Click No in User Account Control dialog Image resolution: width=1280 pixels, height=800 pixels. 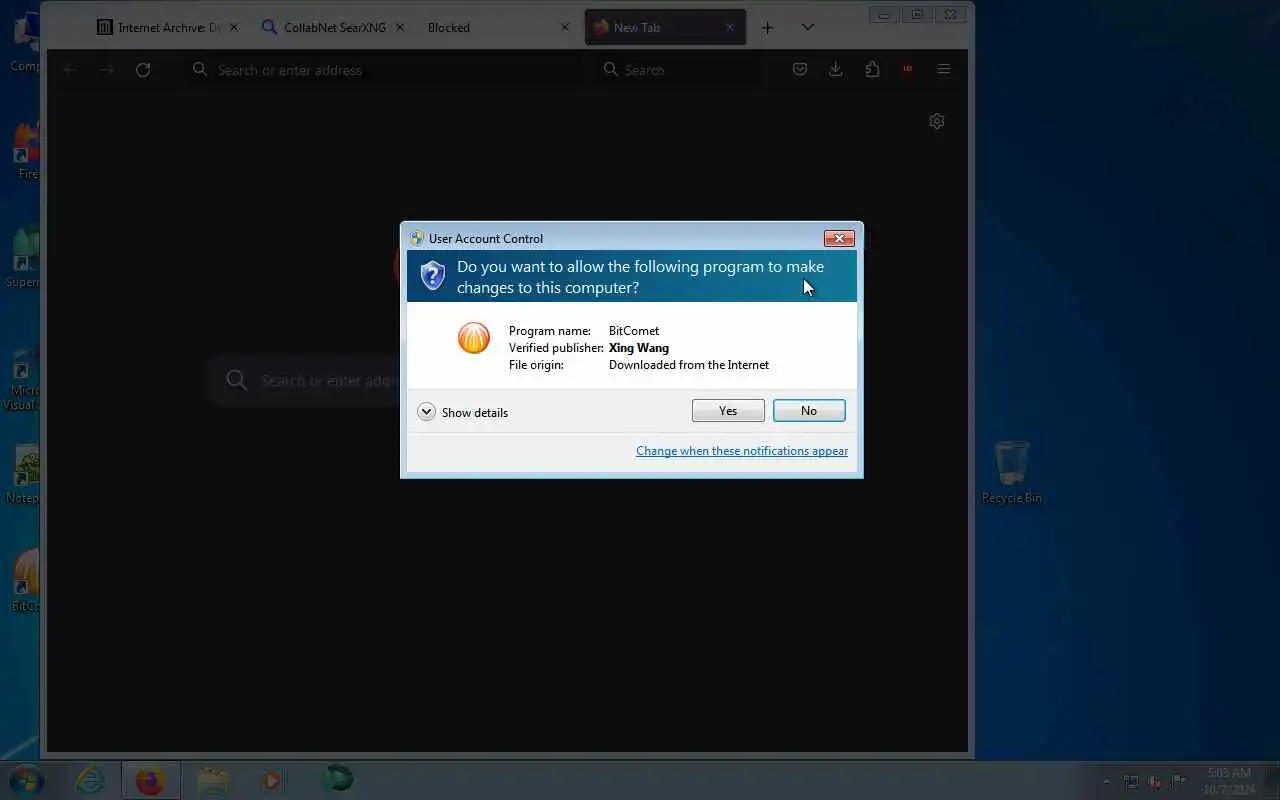(809, 411)
